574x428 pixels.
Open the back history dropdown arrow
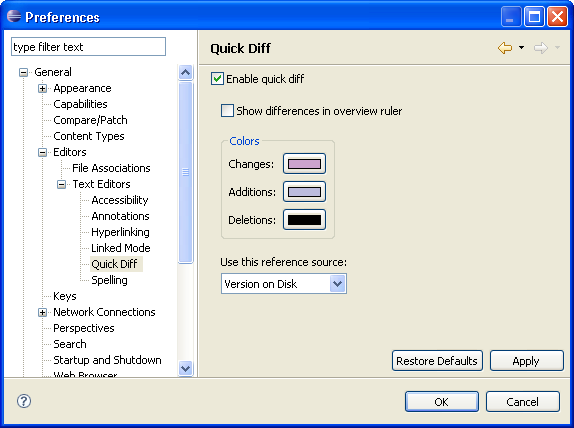[521, 48]
